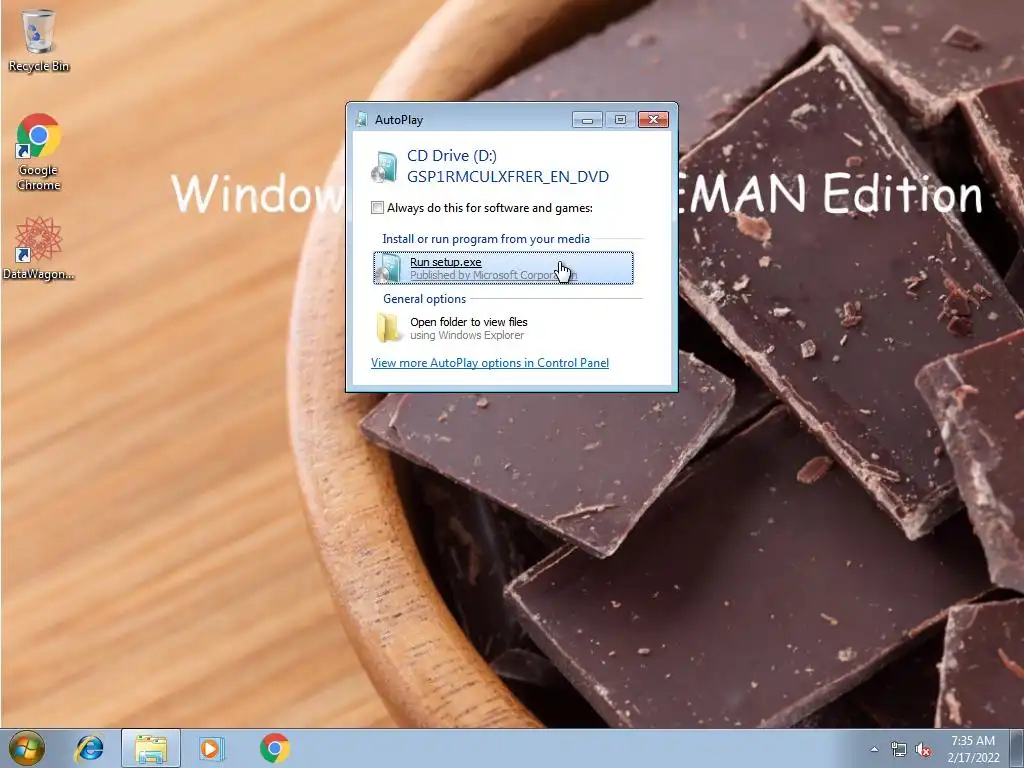Screen dimensions: 1024x768
Task: Open the Windows Start menu orb
Action: (27, 748)
